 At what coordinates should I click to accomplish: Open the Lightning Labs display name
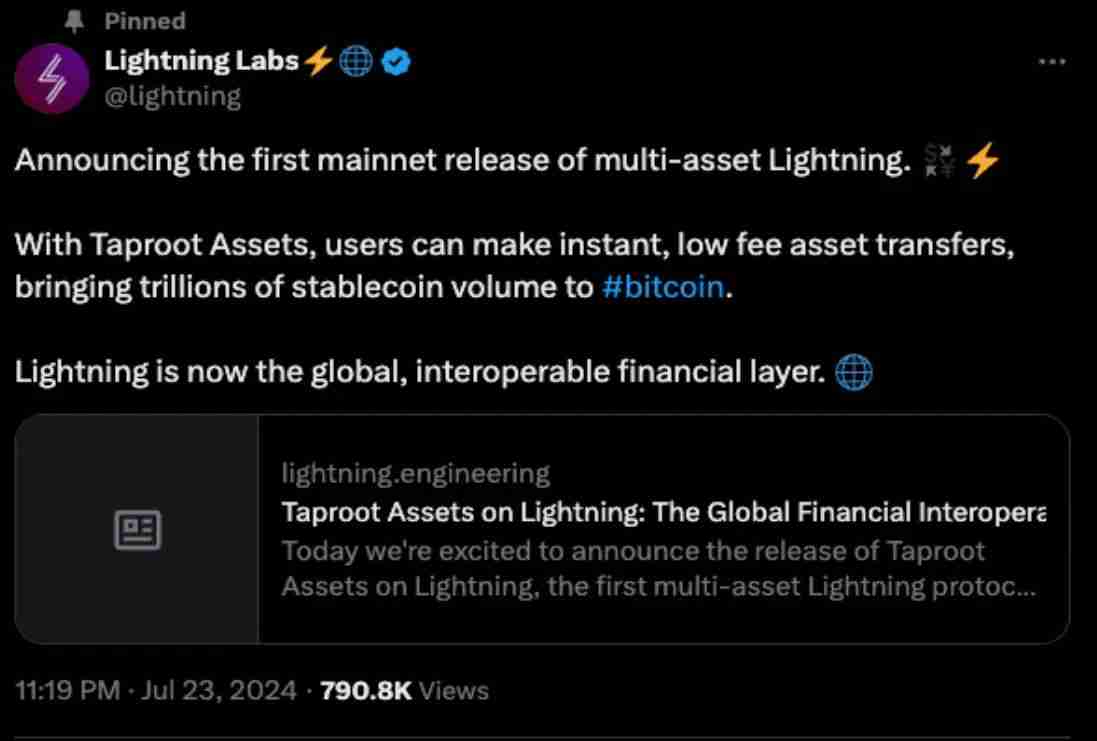coord(202,61)
